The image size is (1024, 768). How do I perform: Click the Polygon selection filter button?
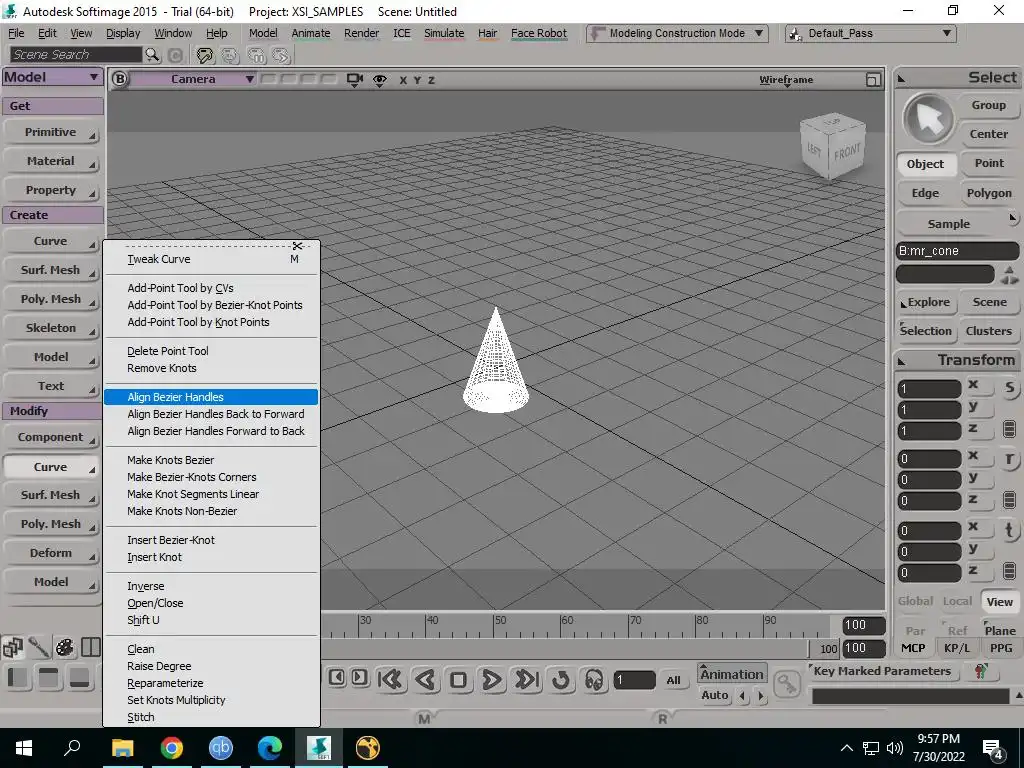pos(989,193)
